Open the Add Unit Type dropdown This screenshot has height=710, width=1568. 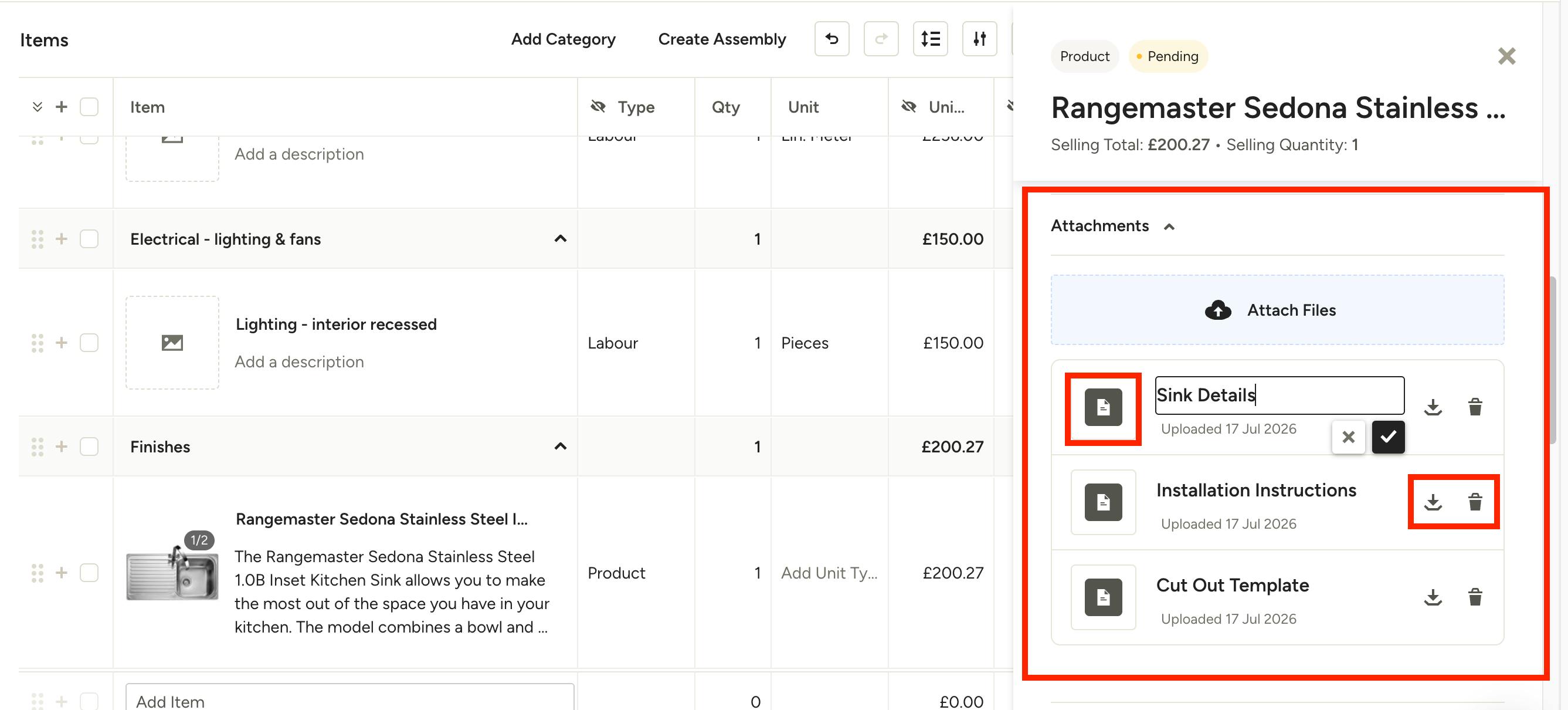pos(829,573)
